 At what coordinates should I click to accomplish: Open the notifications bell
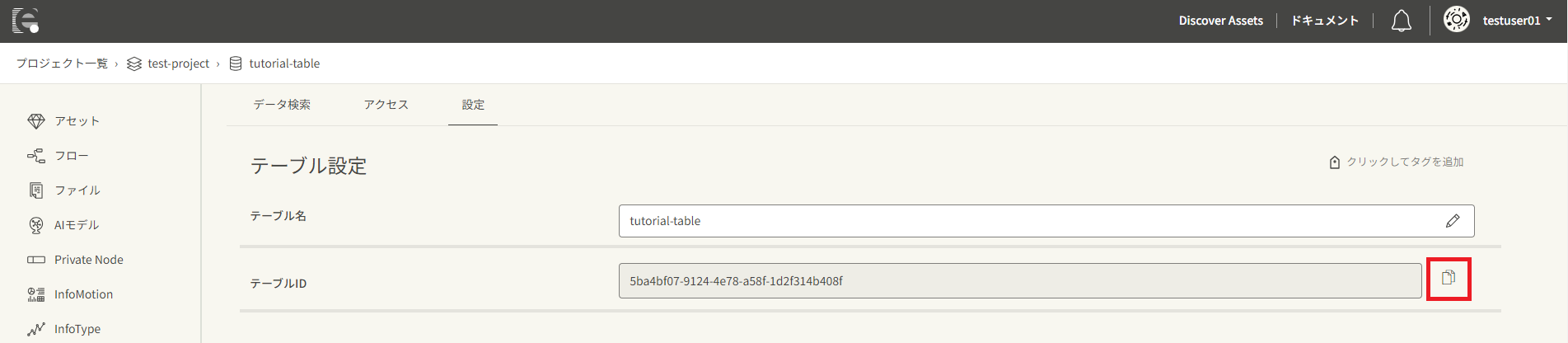(x=1402, y=21)
